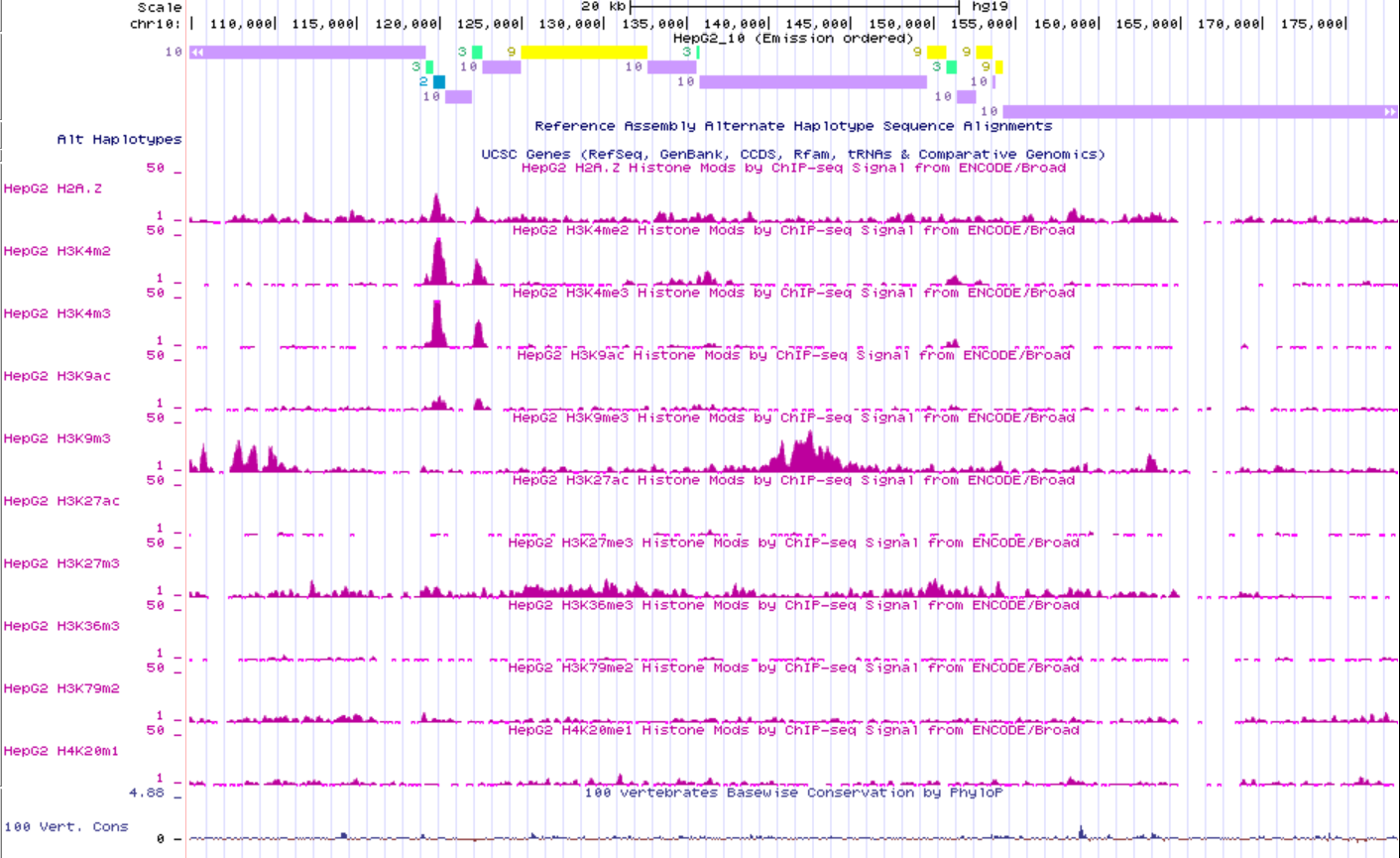This screenshot has width=1400, height=858.
Task: Click the HepG2 H3K9me3 Histone Mods center title
Action: [x=793, y=418]
